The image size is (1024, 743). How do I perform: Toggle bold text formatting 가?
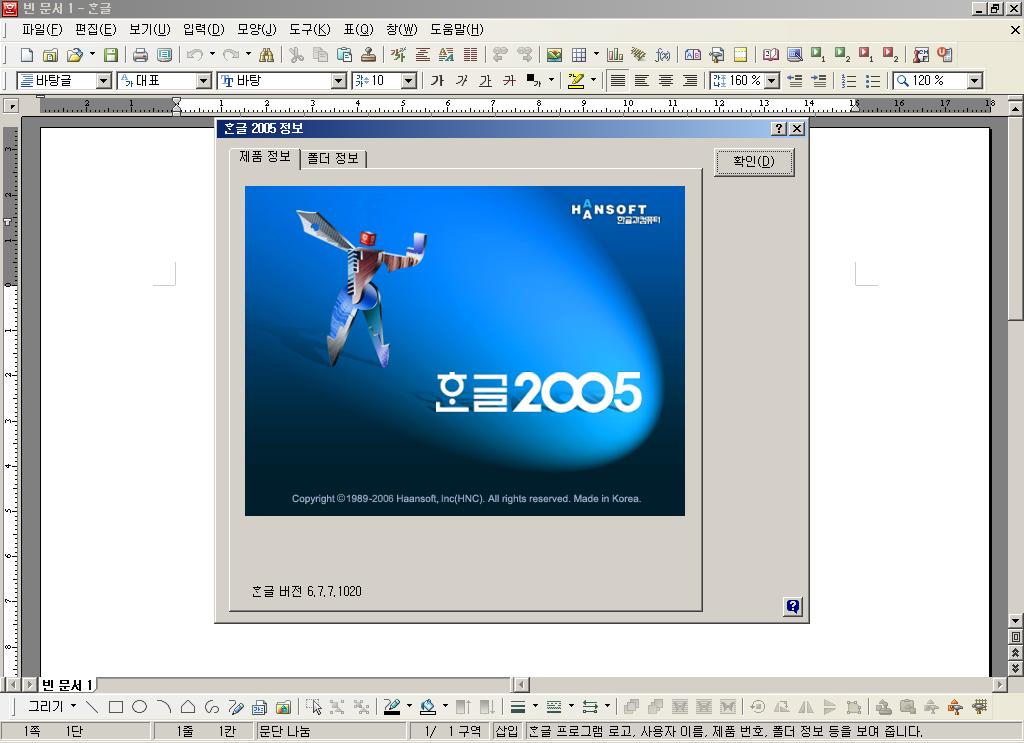437,81
